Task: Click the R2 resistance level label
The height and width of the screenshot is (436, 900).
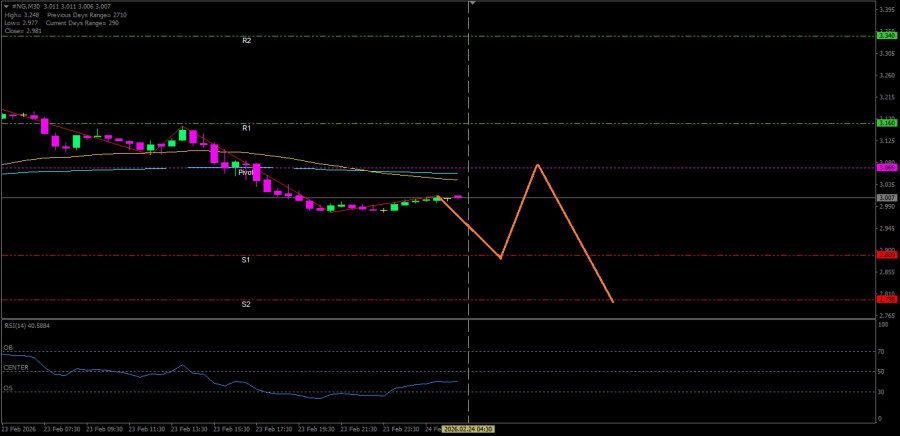Action: pyautogui.click(x=246, y=41)
